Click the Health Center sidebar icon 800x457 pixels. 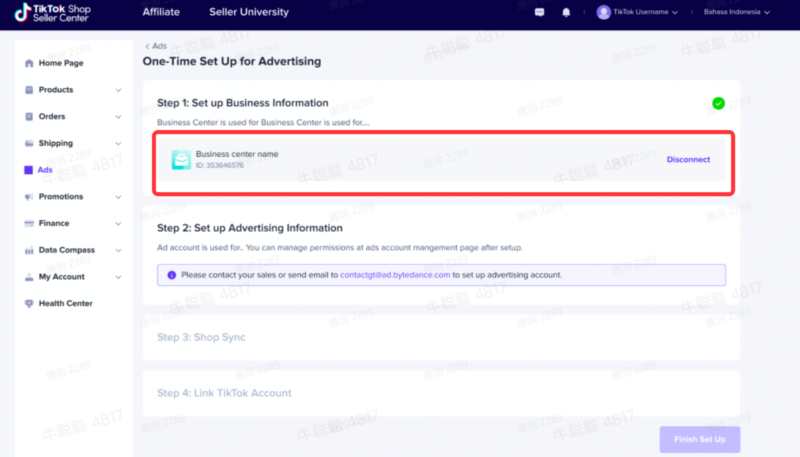click(28, 303)
